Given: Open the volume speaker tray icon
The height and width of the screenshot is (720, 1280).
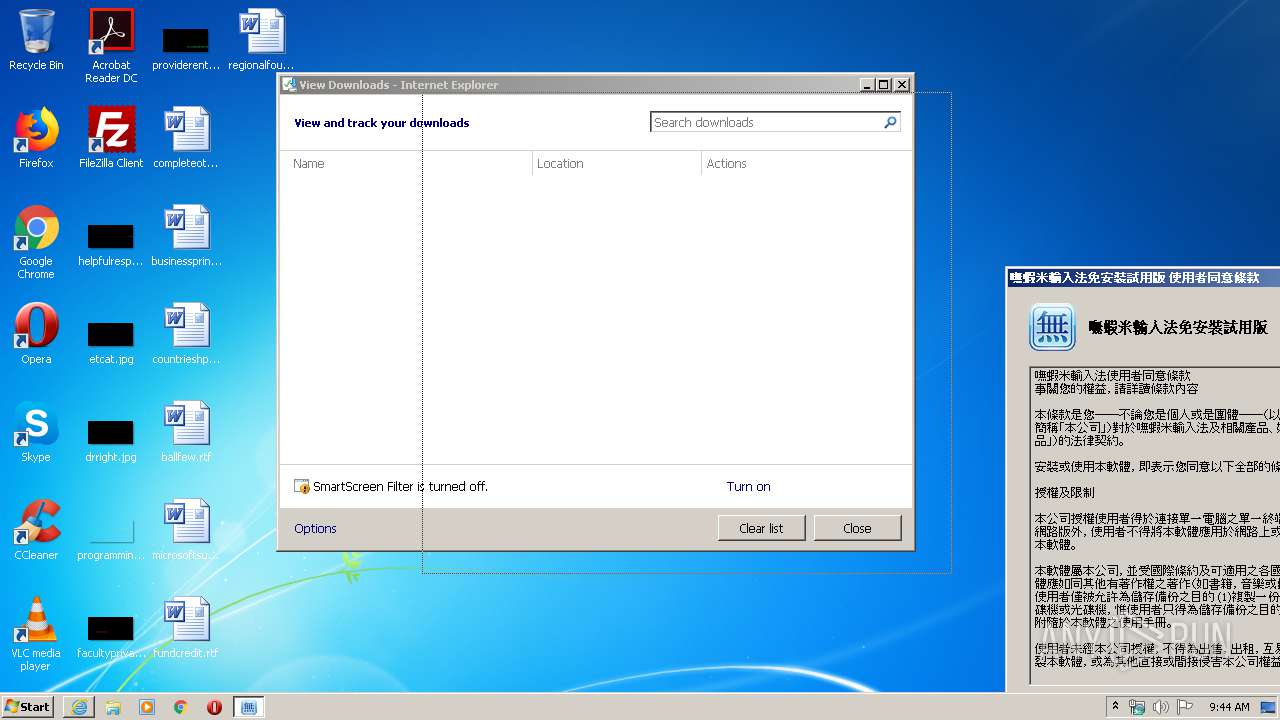Looking at the screenshot, I should pos(1161,707).
